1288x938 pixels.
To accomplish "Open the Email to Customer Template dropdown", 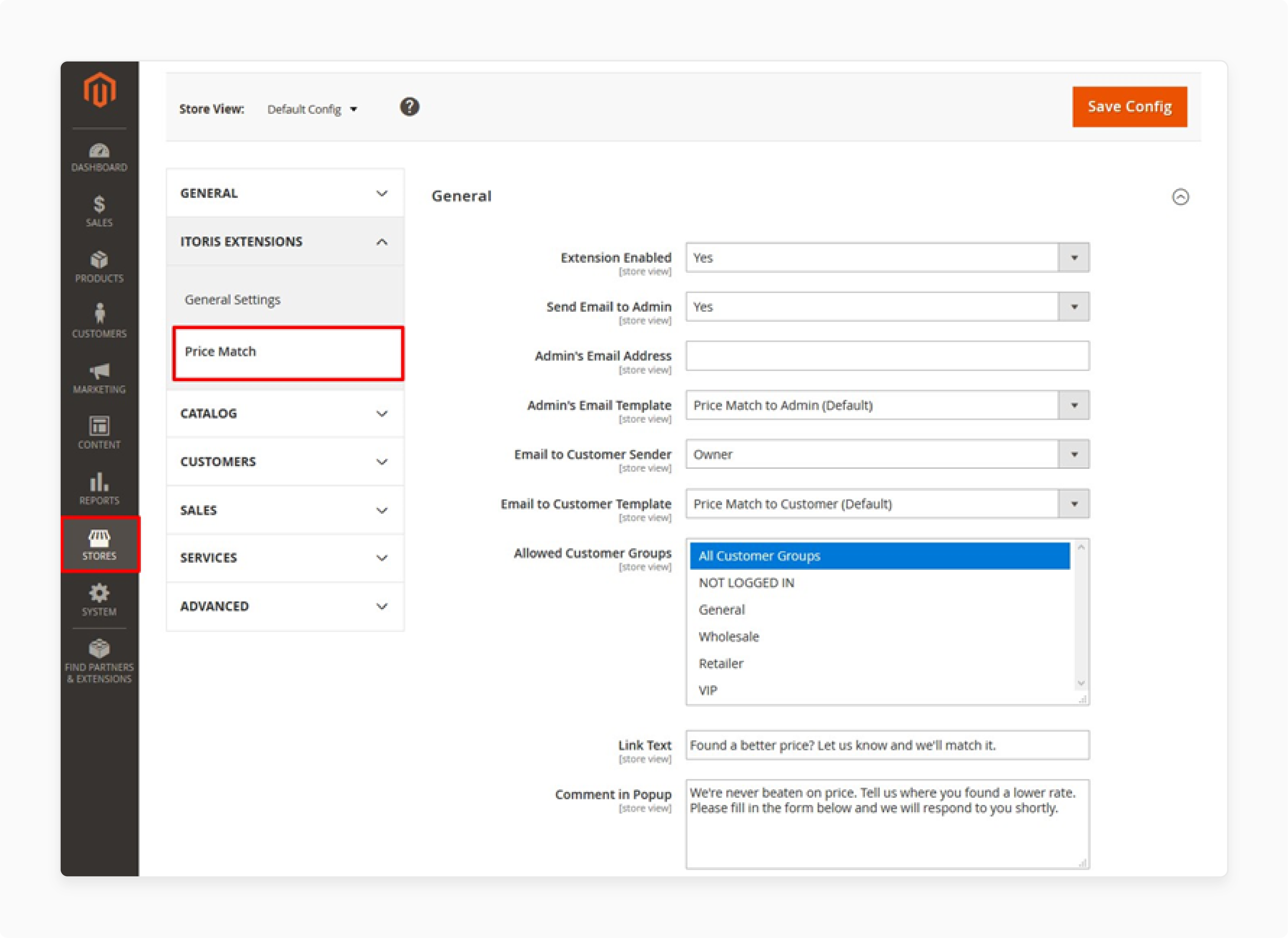I will 887,504.
